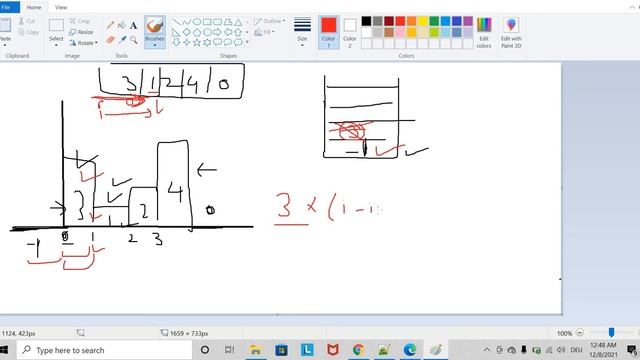The width and height of the screenshot is (640, 360).
Task: Open the Rotate dropdown
Action: 83,43
